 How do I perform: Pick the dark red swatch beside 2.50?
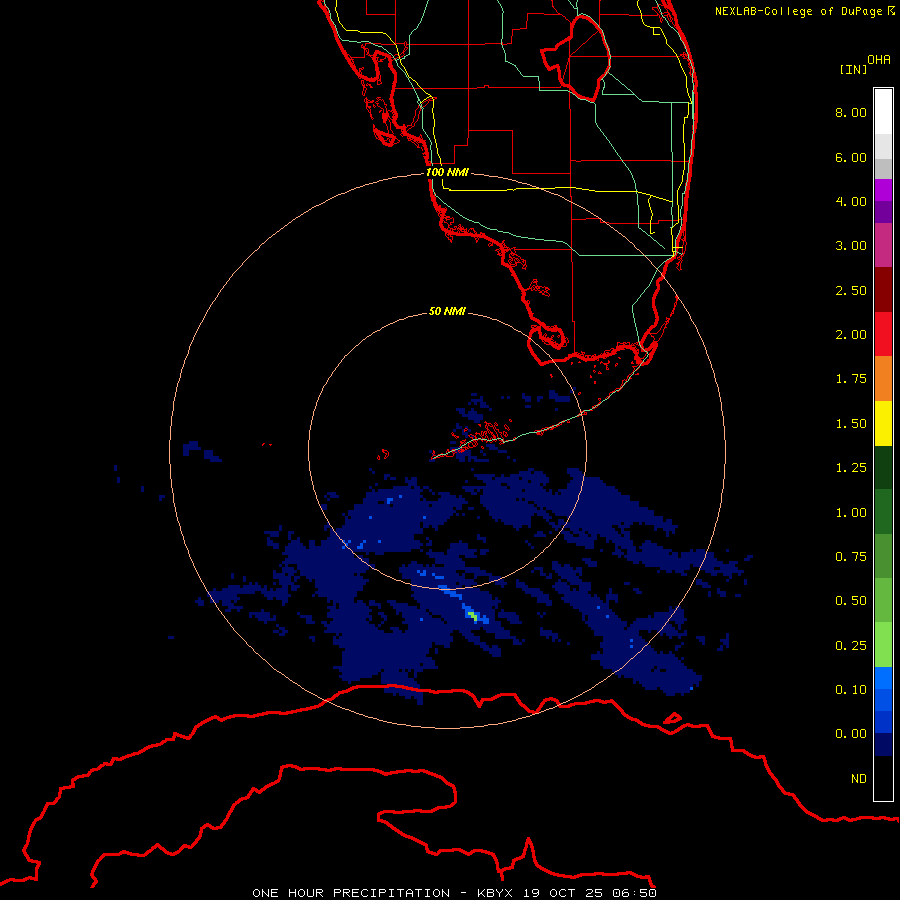click(883, 290)
